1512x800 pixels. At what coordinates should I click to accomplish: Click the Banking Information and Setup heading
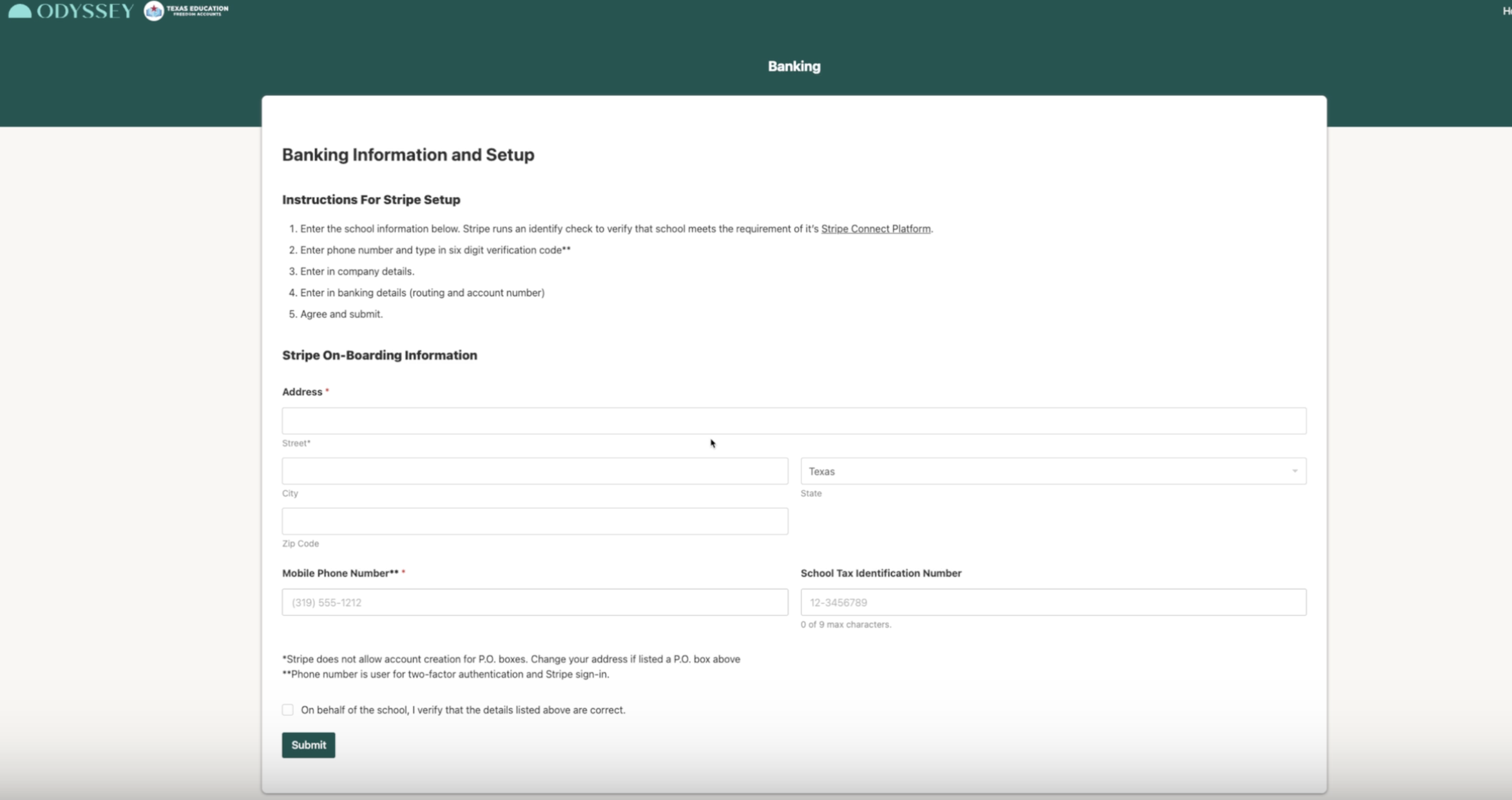pos(408,154)
